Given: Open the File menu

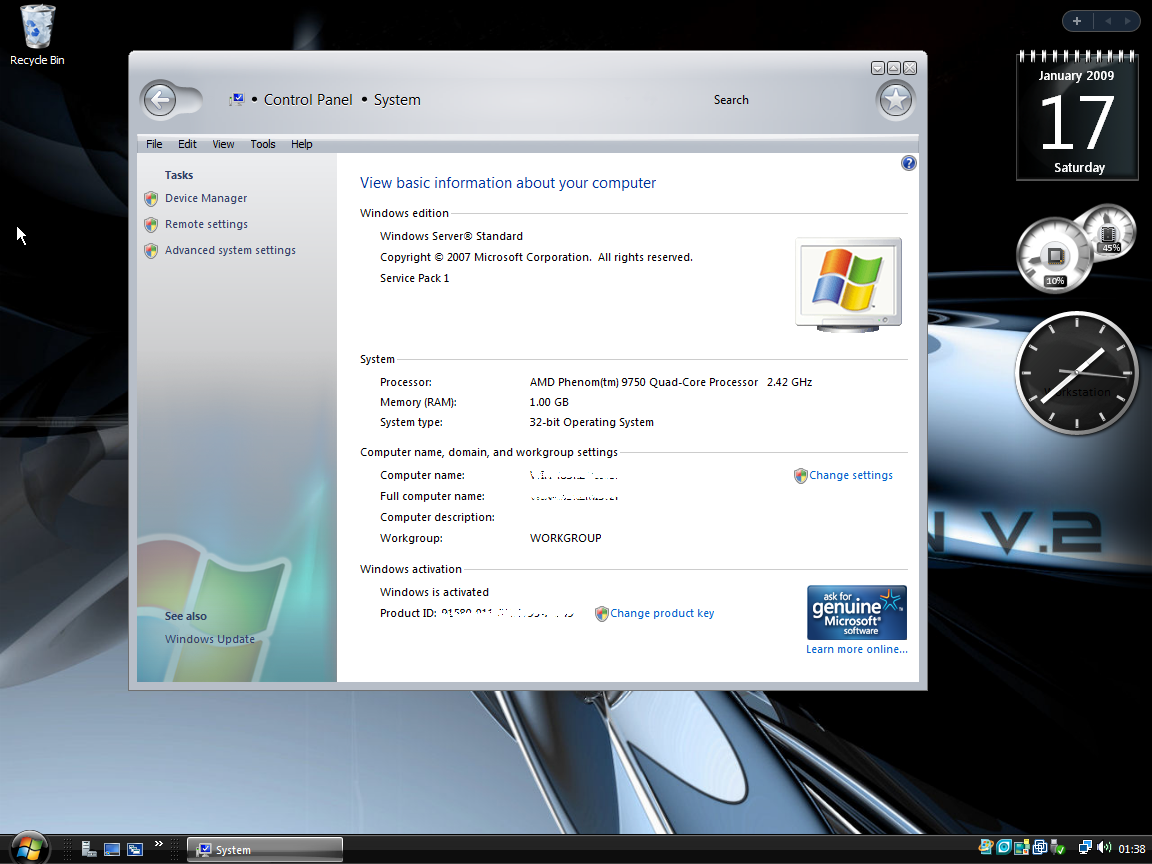Looking at the screenshot, I should click(154, 144).
